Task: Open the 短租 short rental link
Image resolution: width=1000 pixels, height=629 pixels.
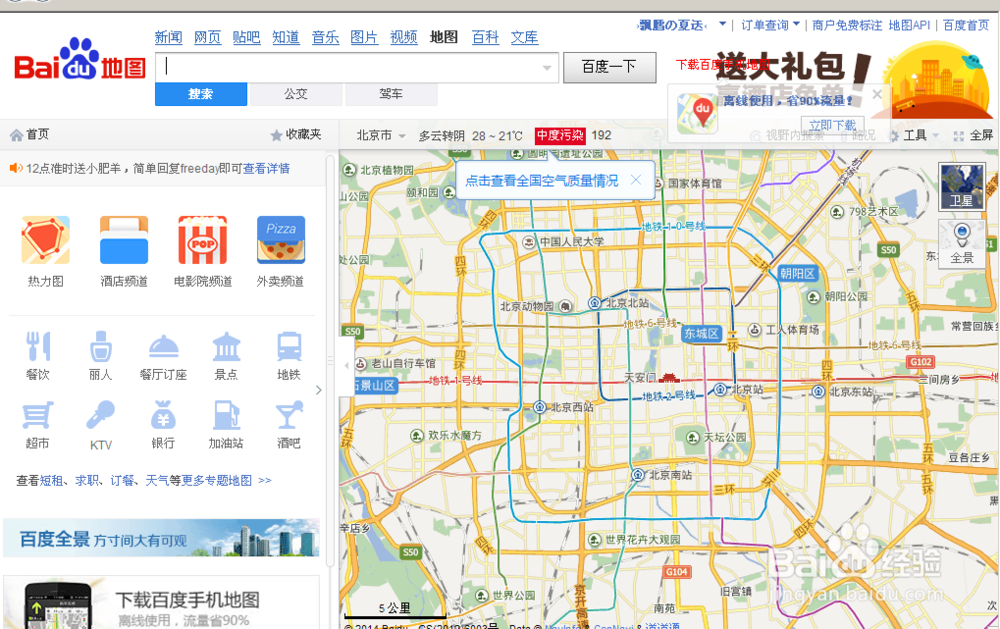Action: click(51, 480)
